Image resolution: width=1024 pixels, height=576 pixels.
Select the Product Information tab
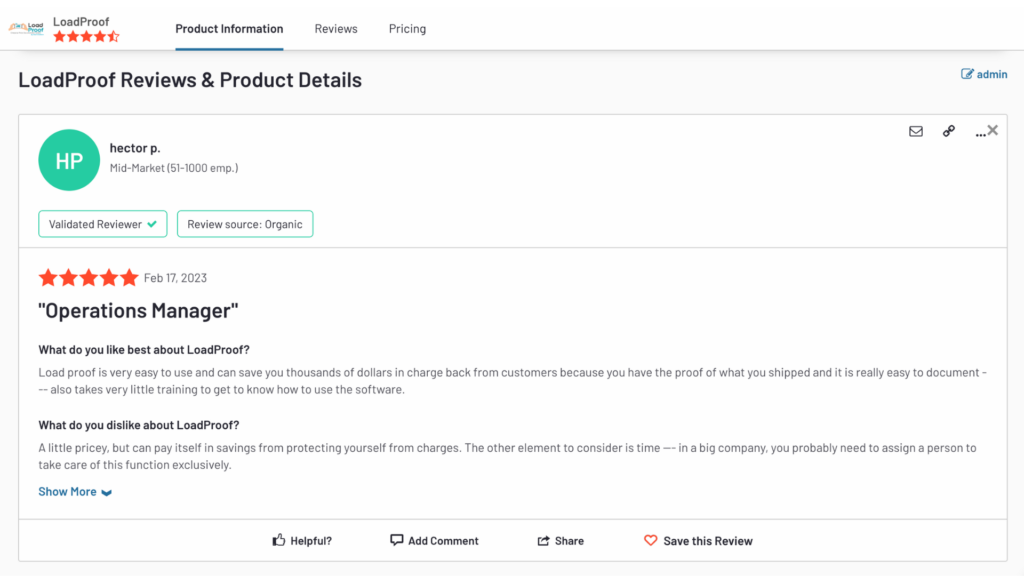click(229, 29)
